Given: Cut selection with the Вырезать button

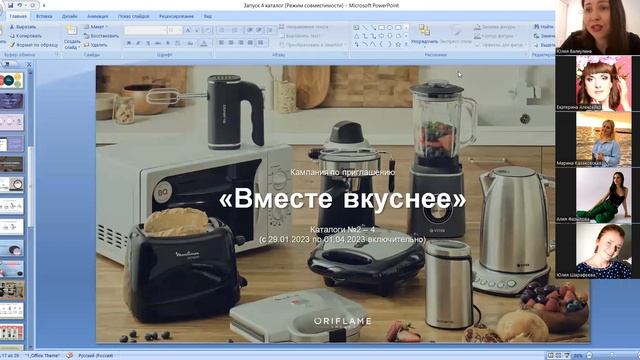Looking at the screenshot, I should 23,27.
